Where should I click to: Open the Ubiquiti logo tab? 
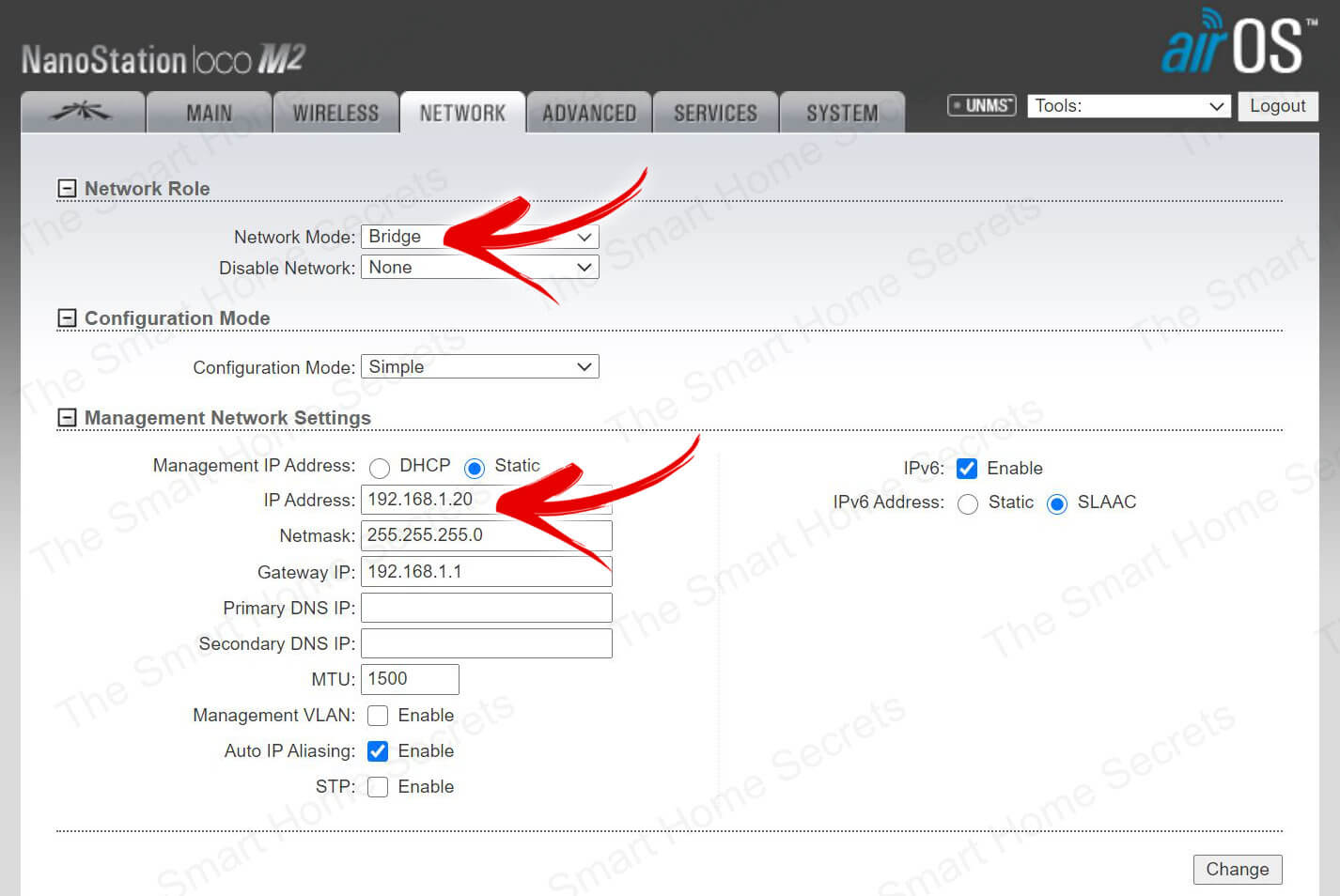point(83,113)
